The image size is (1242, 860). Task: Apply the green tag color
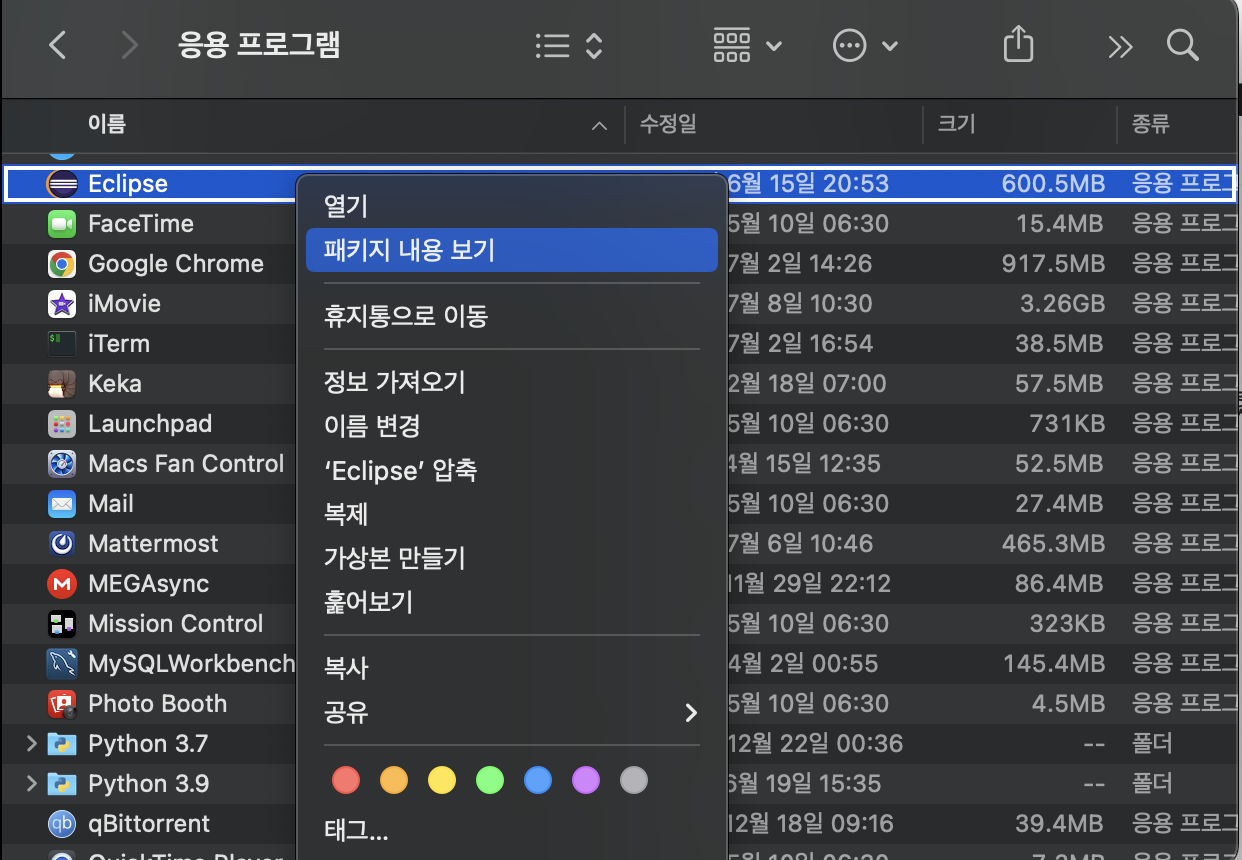pos(490,780)
